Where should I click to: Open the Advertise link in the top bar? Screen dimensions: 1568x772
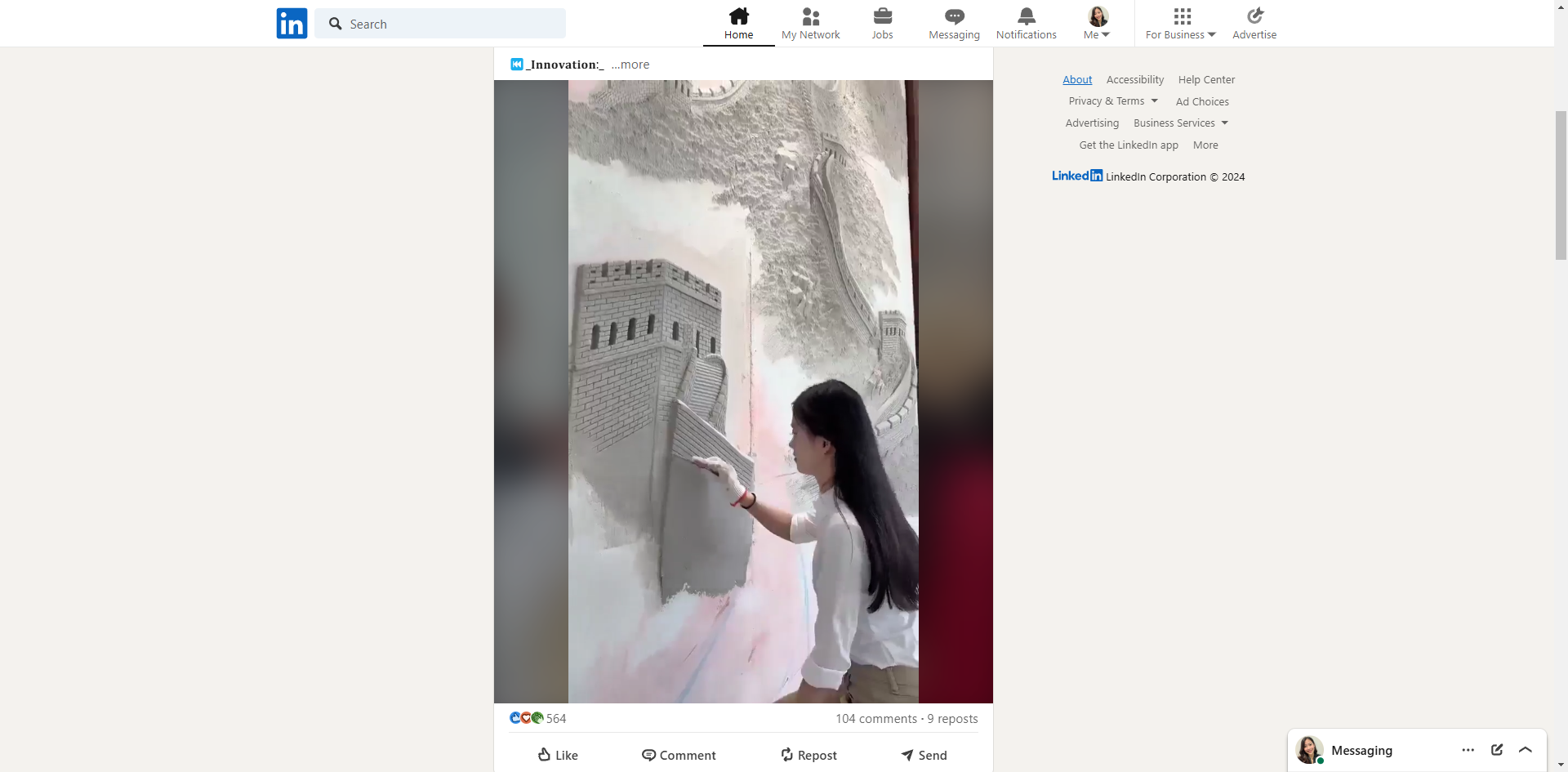[1254, 24]
